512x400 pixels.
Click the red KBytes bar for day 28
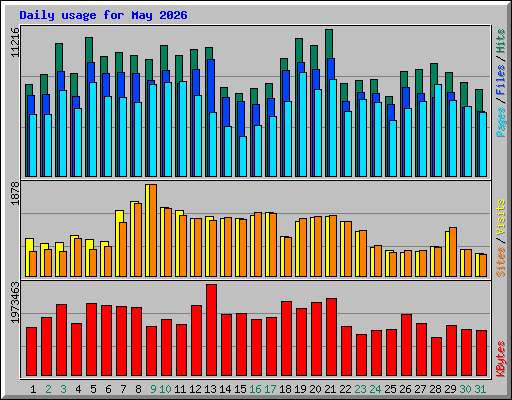pos(437,357)
